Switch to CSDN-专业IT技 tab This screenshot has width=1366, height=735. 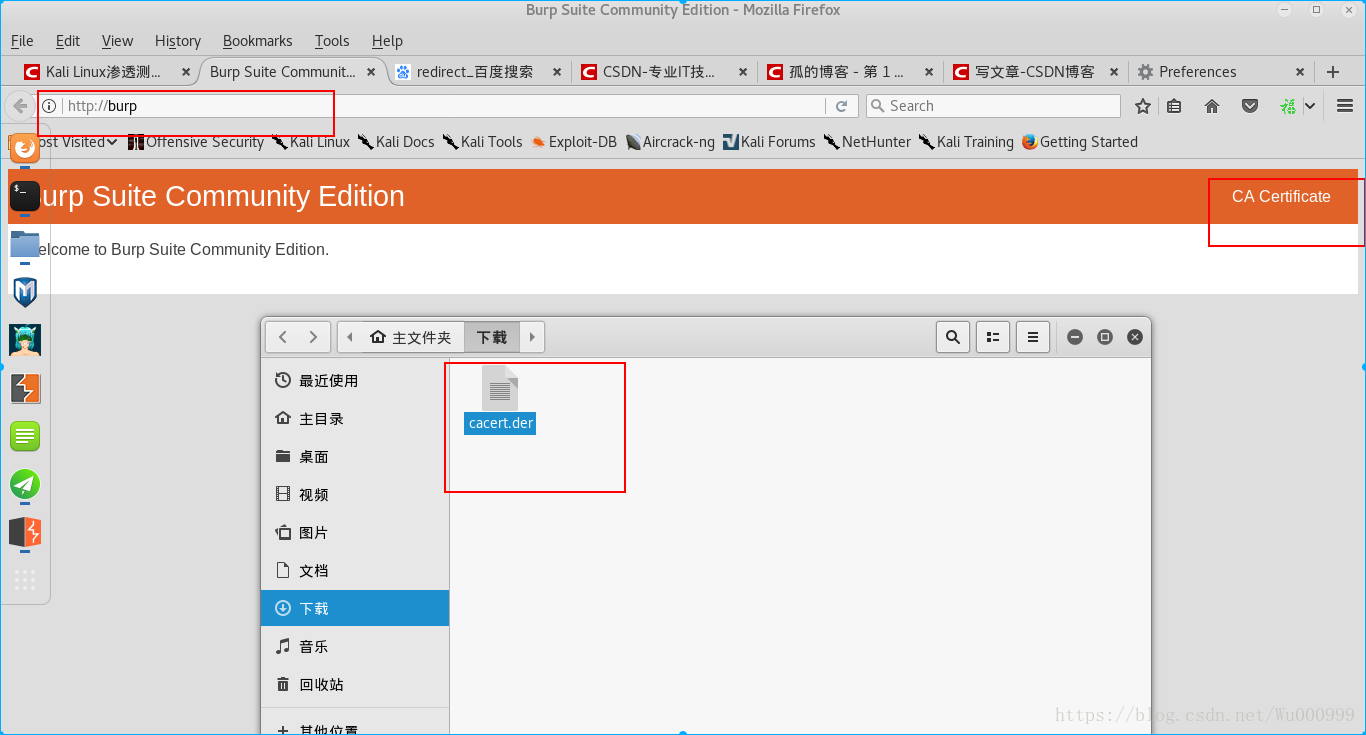pyautogui.click(x=665, y=72)
